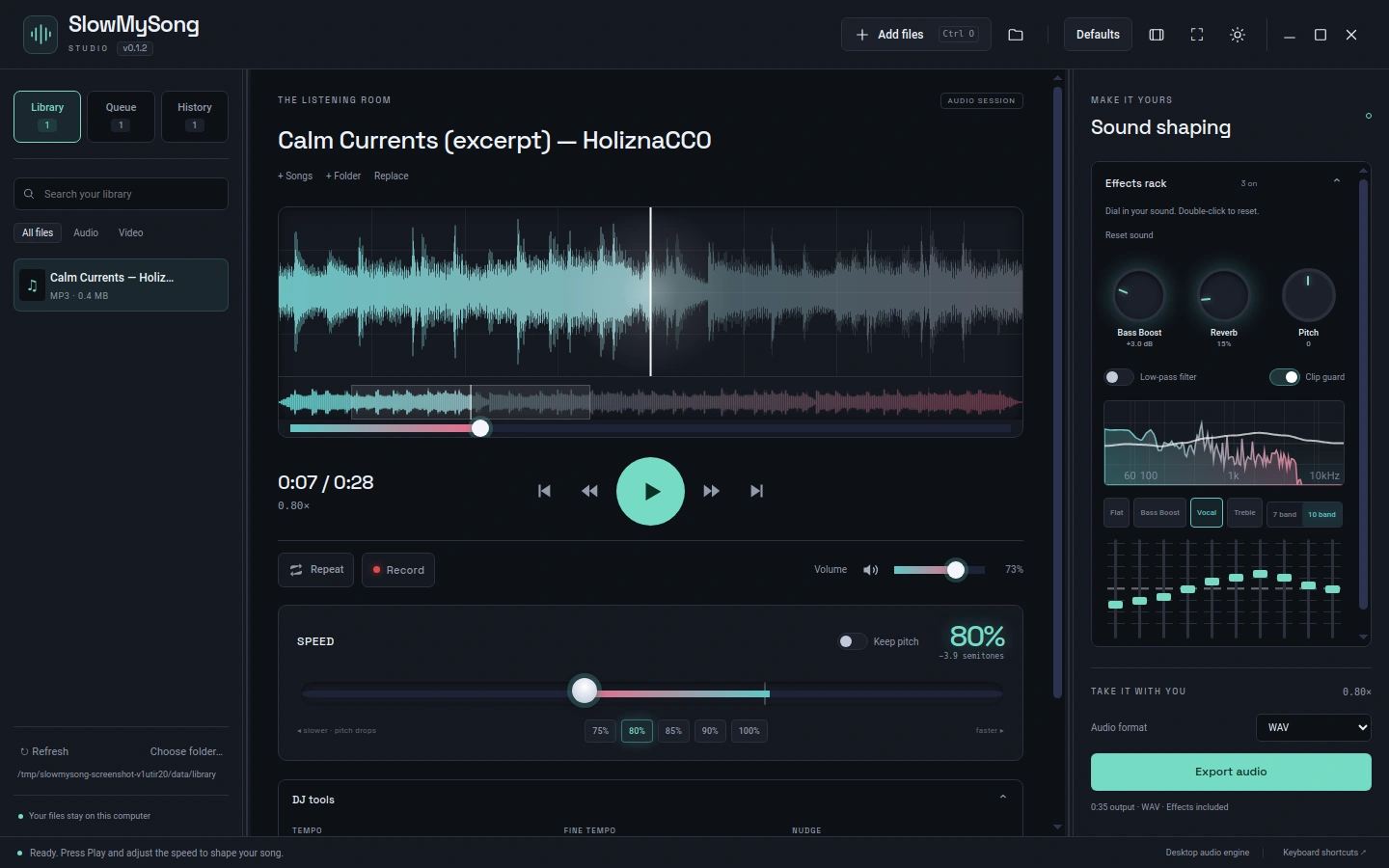Switch theme with the sun icon

pos(1238,35)
